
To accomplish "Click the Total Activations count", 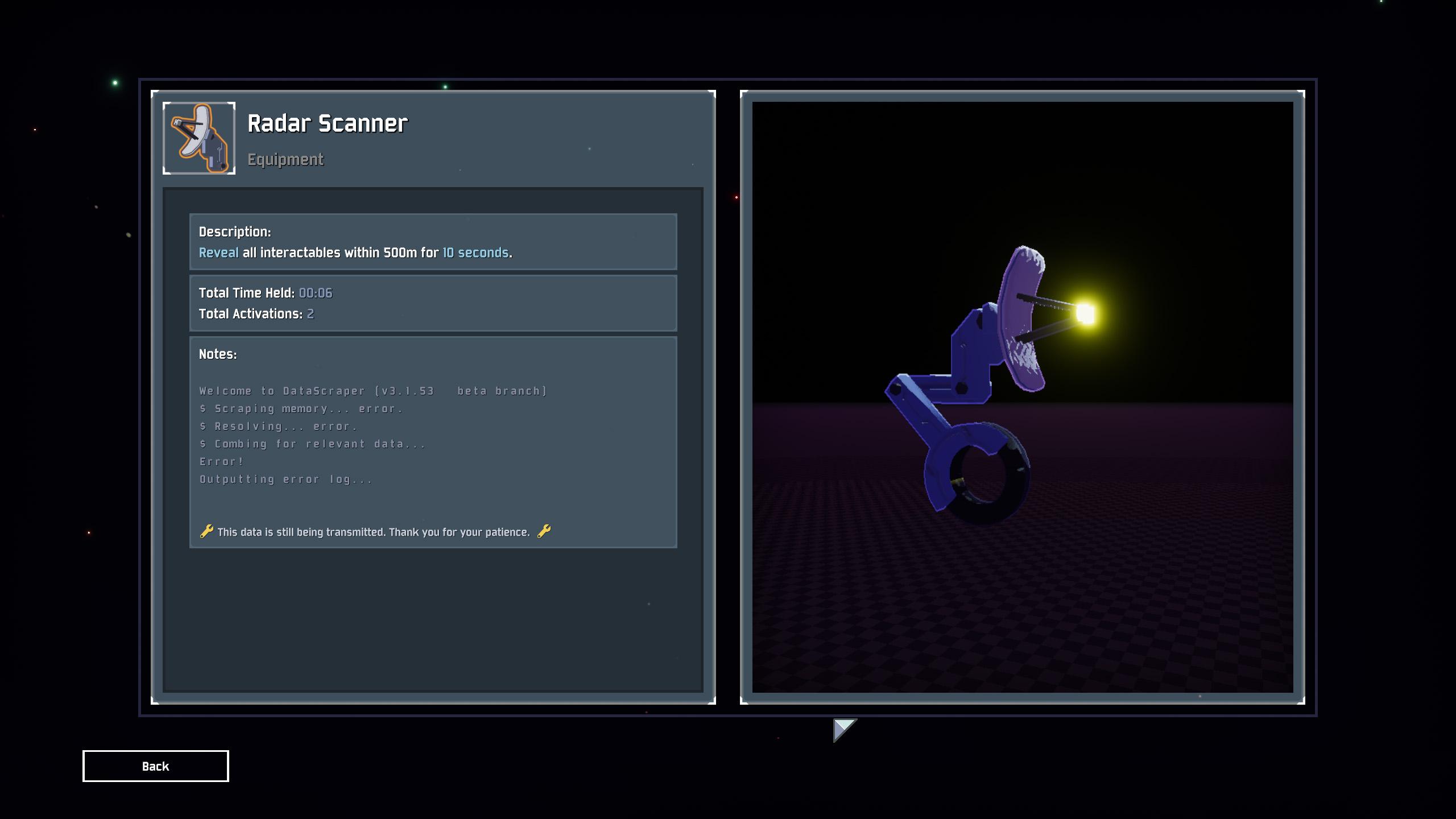I will pos(311,314).
